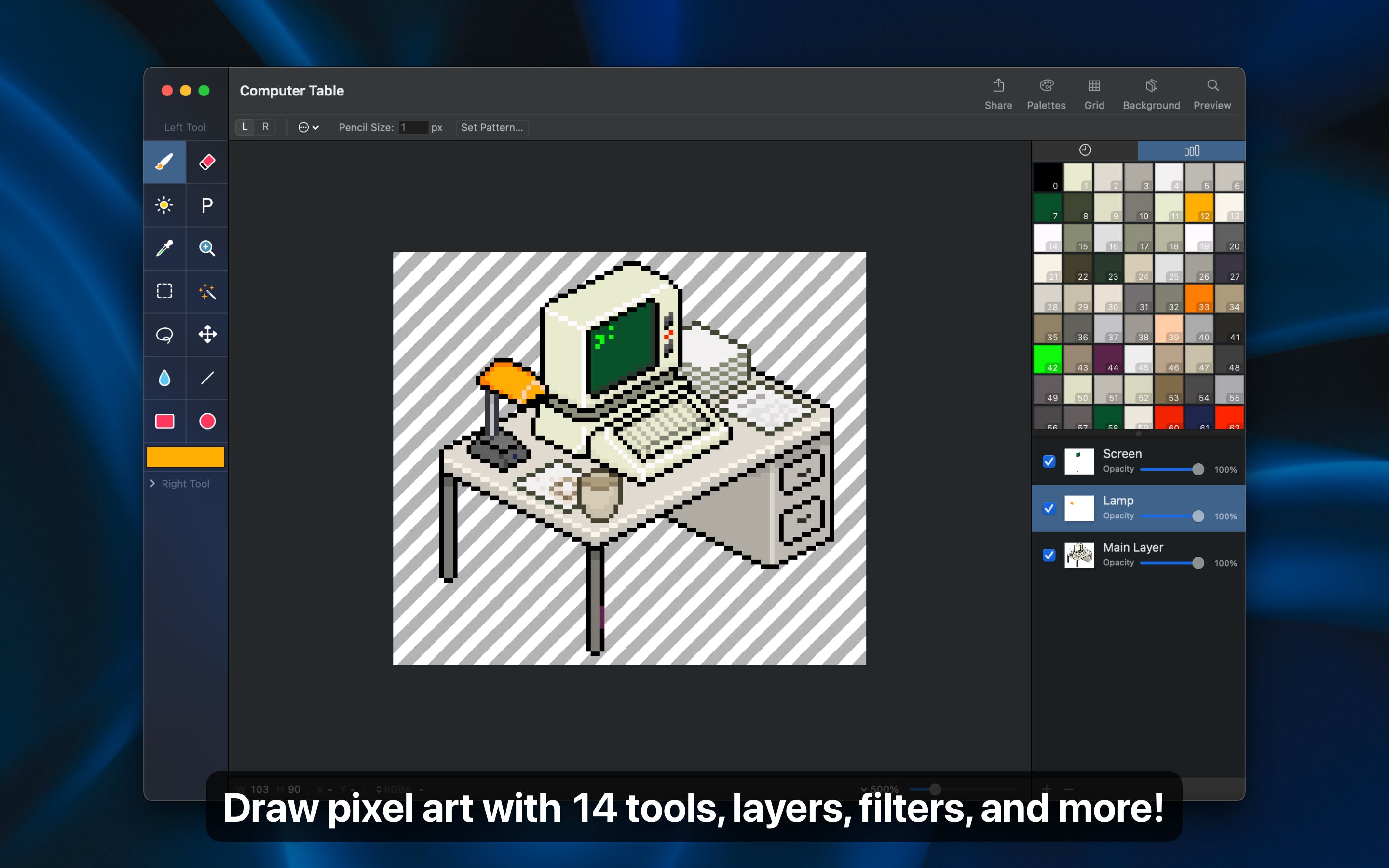Toggle visibility of Lamp layer
The width and height of the screenshot is (1389, 868).
click(x=1048, y=507)
